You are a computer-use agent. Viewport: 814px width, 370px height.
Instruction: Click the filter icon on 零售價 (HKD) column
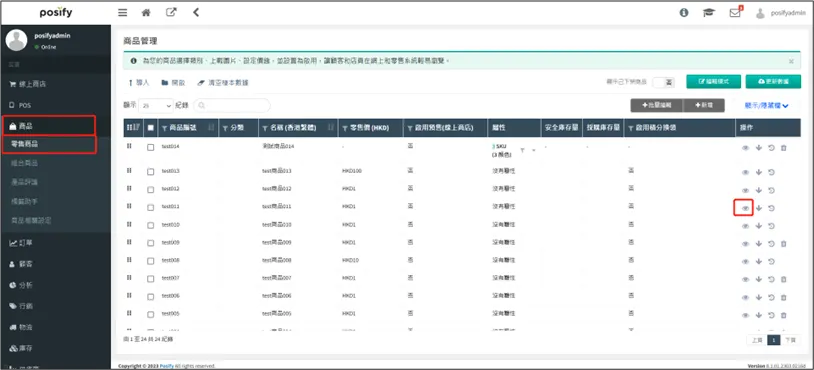pos(346,128)
